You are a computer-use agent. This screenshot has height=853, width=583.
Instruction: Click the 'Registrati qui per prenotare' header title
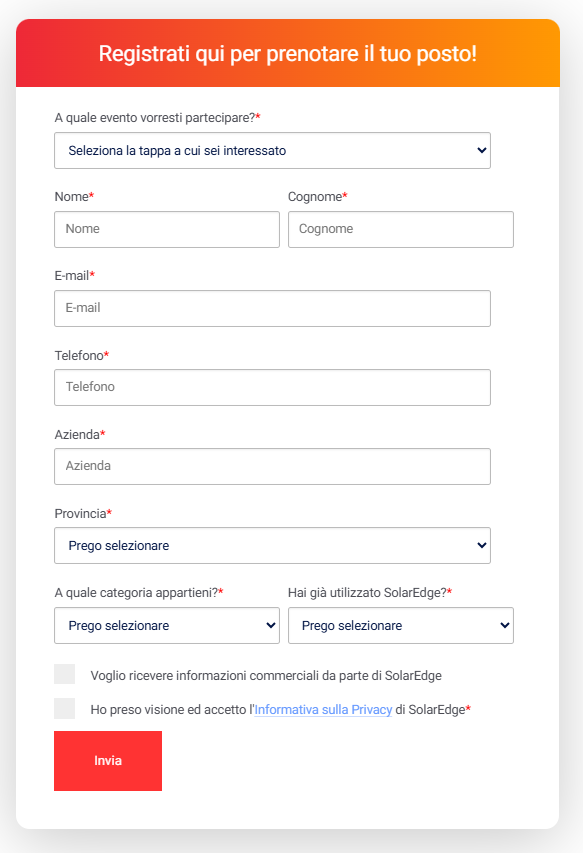coord(288,54)
